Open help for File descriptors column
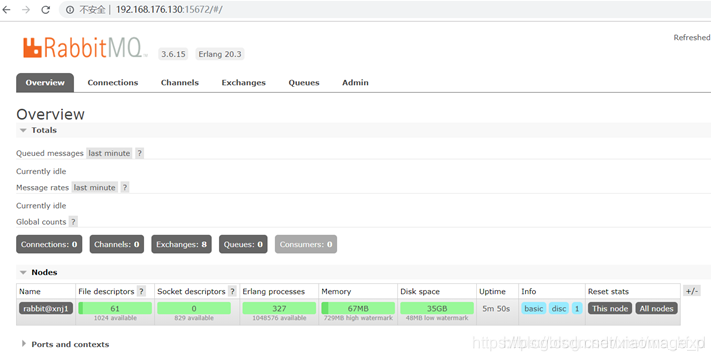The height and width of the screenshot is (361, 714). [x=142, y=291]
